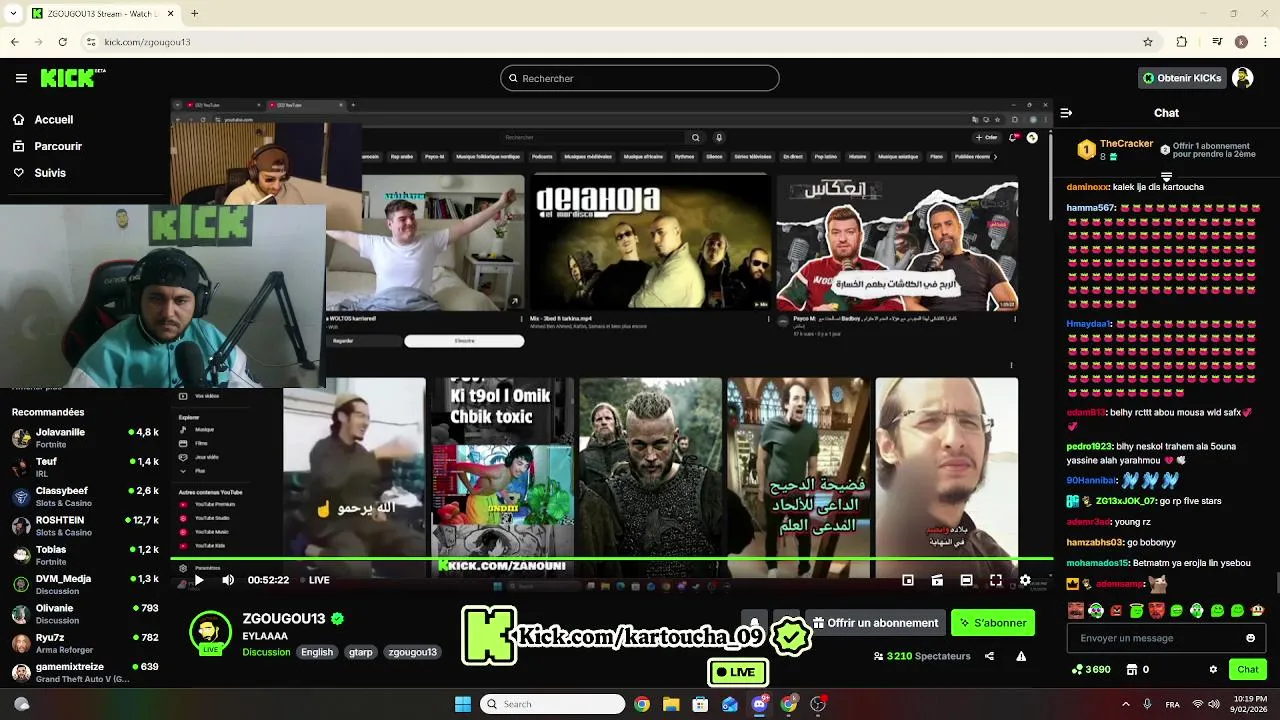Screen dimensions: 1280x720
Task: Select the zgougou13 tag
Action: 412,652
